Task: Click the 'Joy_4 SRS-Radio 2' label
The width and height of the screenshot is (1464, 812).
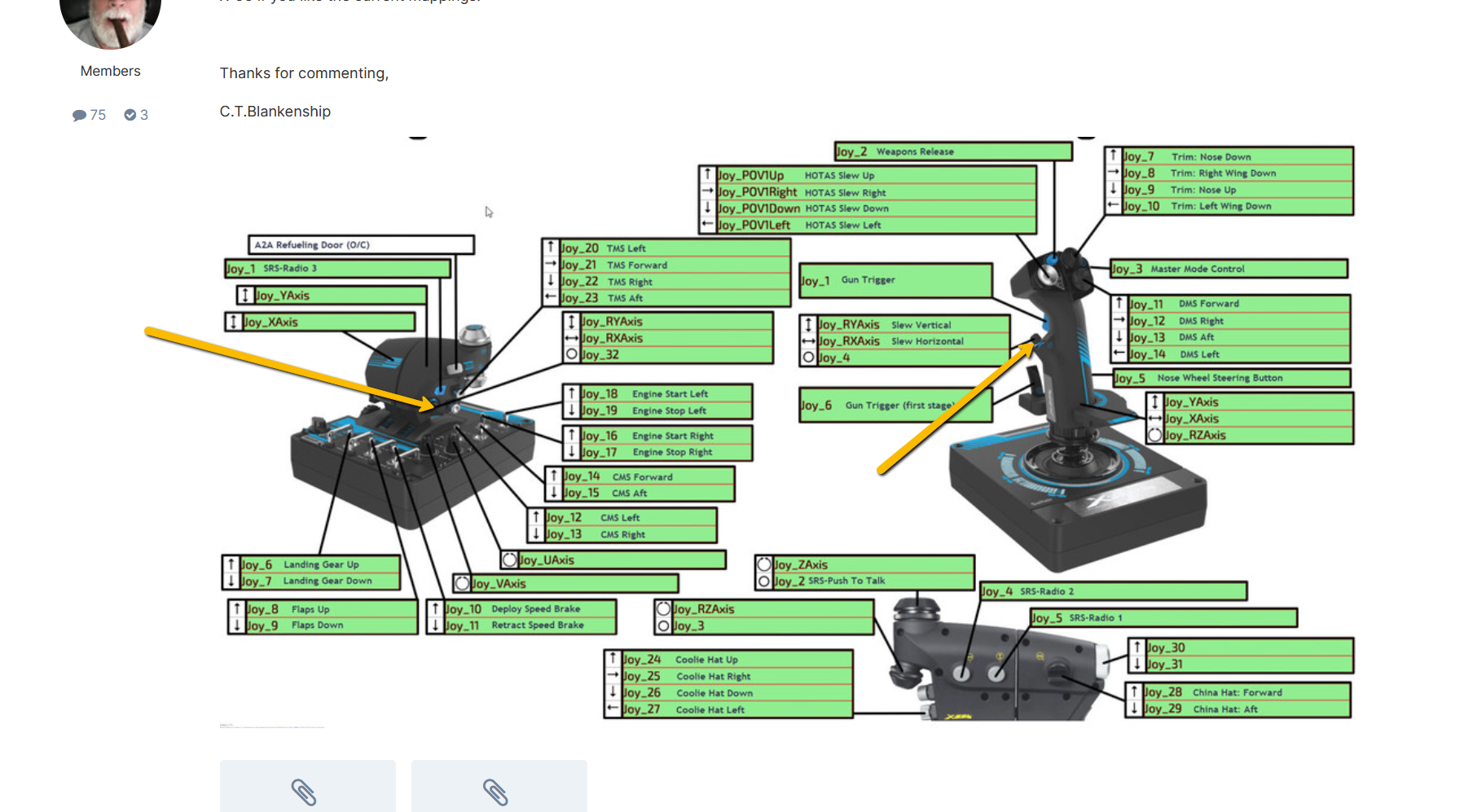Action: pos(1113,591)
